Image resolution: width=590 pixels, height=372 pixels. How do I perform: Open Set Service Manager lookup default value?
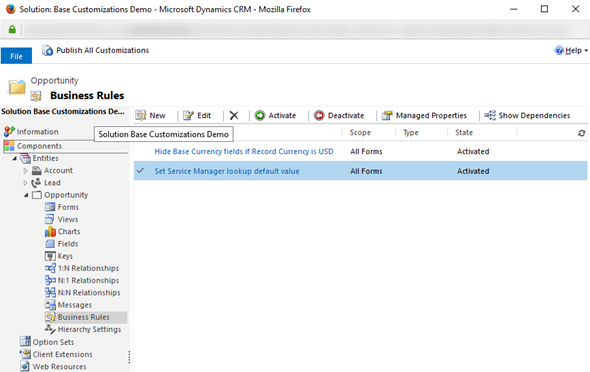pos(227,171)
